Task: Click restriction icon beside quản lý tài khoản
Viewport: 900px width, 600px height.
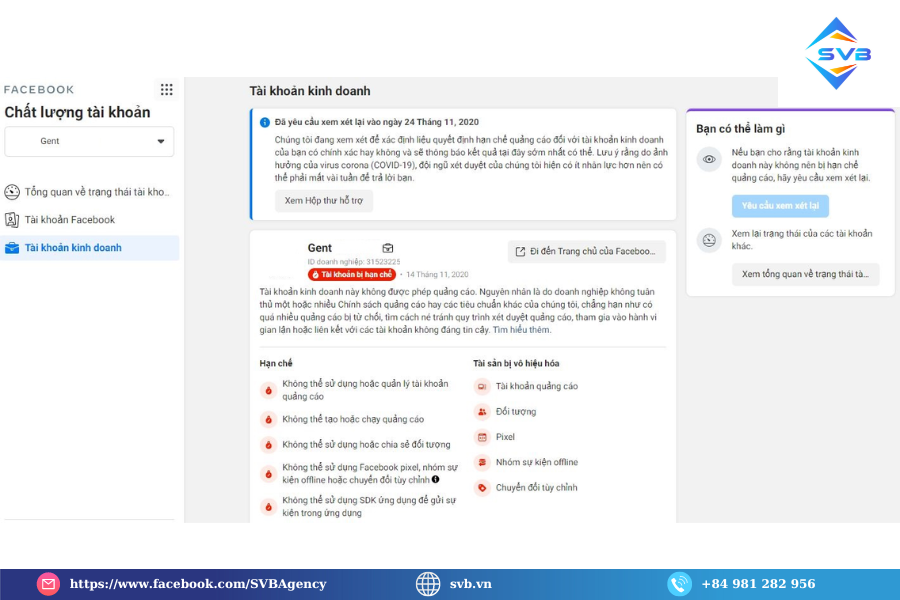Action: [x=269, y=390]
